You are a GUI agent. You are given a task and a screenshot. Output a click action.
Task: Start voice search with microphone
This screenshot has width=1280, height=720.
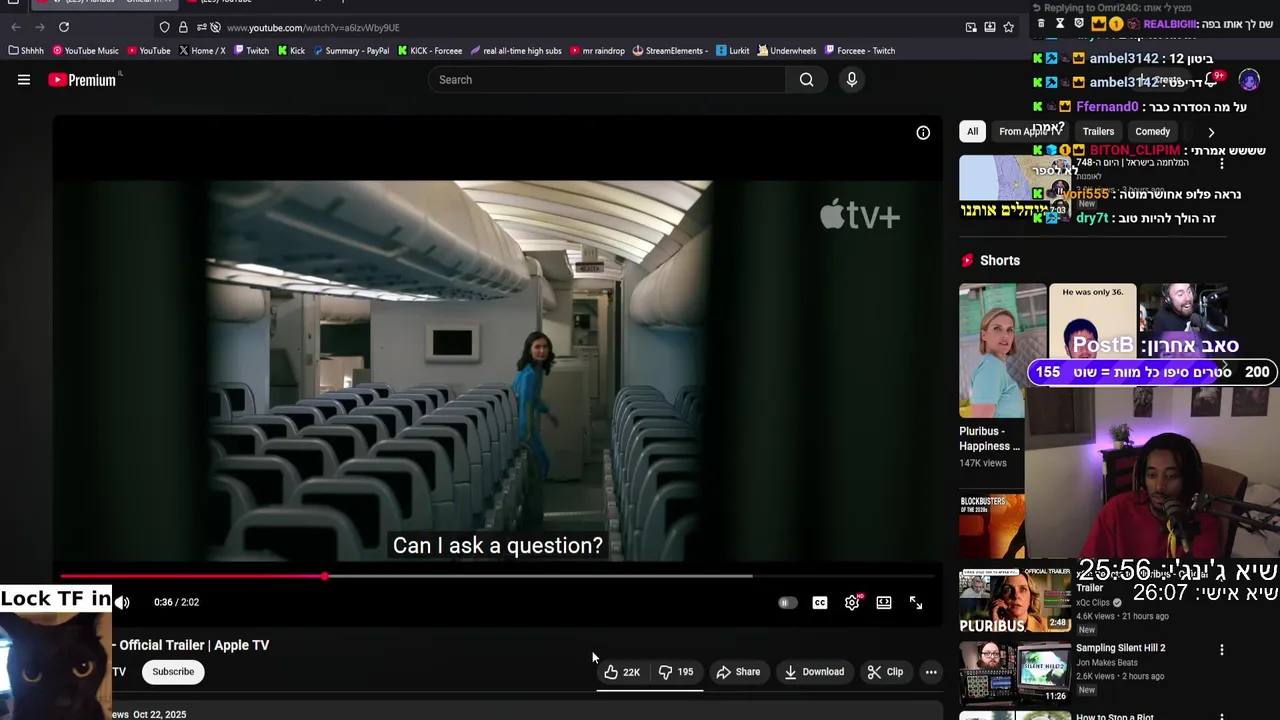[x=852, y=80]
